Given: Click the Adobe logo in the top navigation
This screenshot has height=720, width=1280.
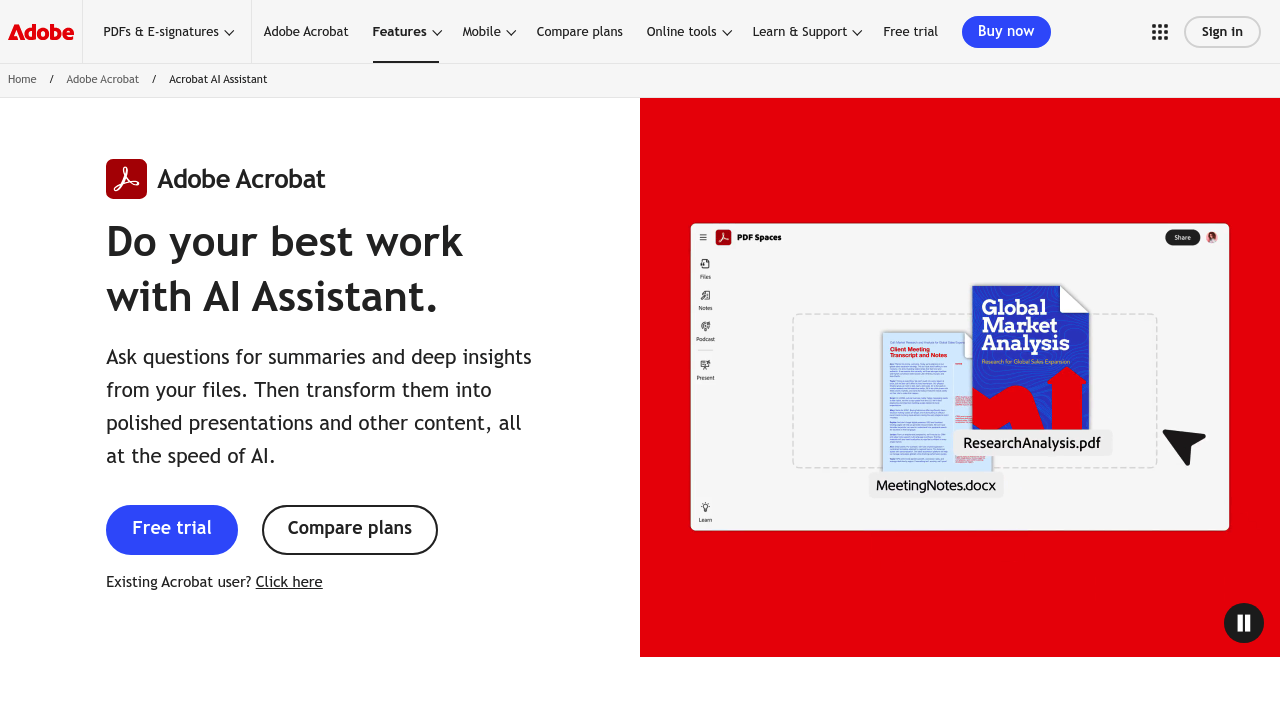Looking at the screenshot, I should (40, 30).
